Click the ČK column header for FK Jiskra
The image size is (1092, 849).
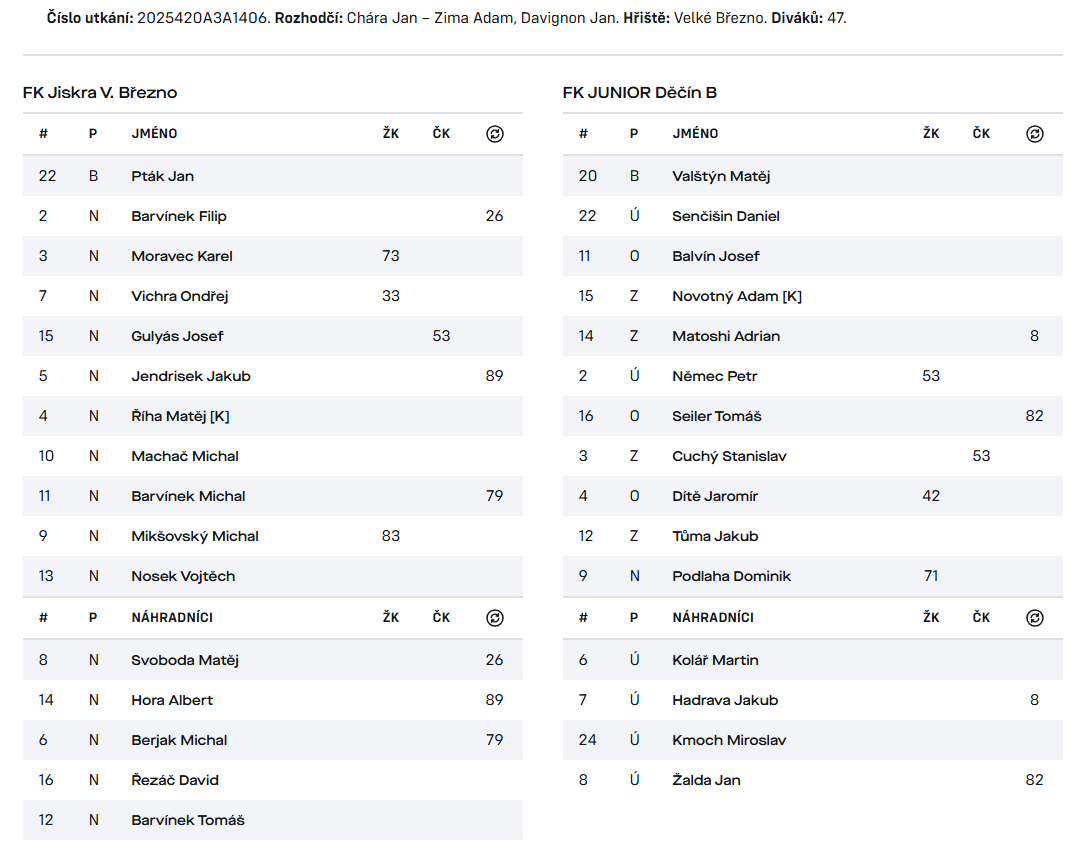click(x=441, y=134)
